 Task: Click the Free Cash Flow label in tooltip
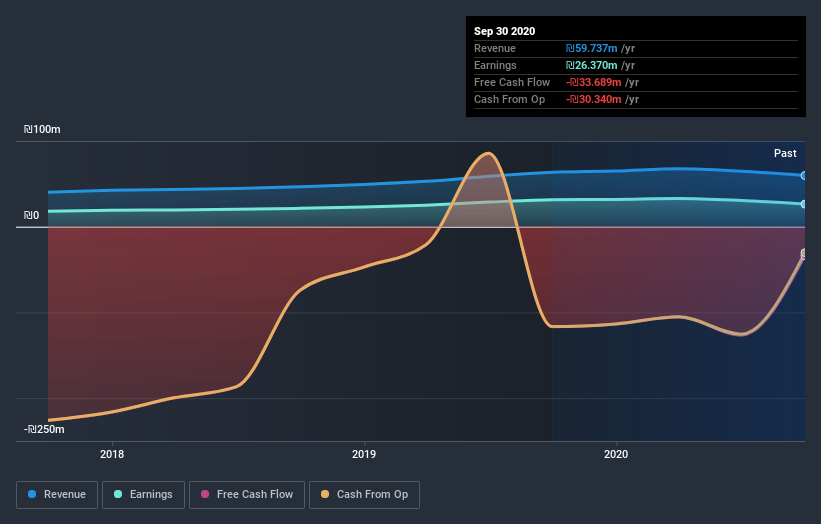[x=512, y=82]
